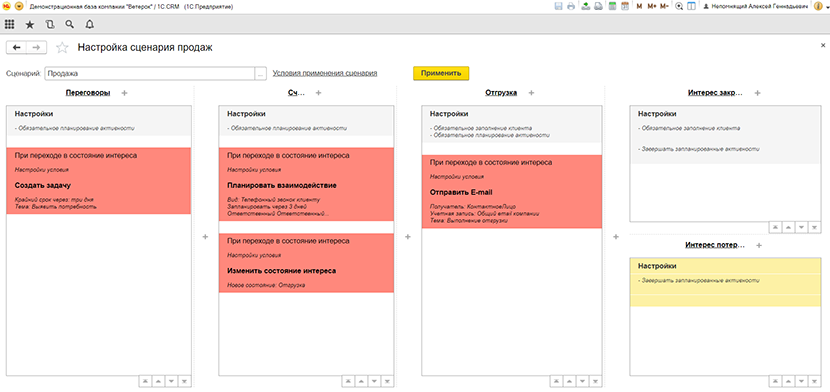Add this page to favorites with the outline star
The image size is (830, 392).
point(62,48)
